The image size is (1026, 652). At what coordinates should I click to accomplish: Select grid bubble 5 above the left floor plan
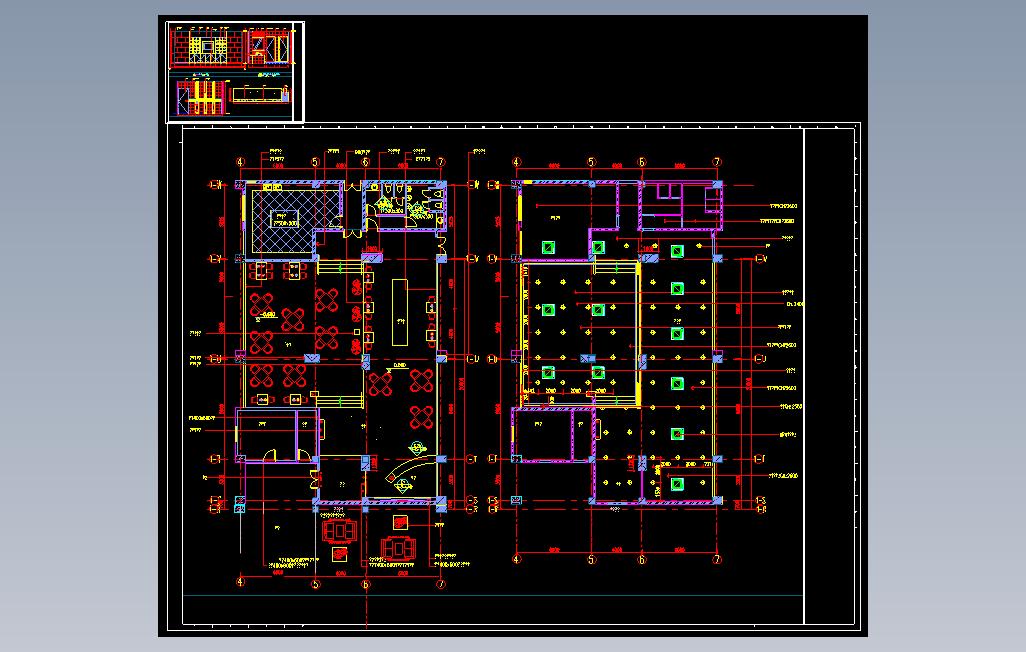coord(315,162)
